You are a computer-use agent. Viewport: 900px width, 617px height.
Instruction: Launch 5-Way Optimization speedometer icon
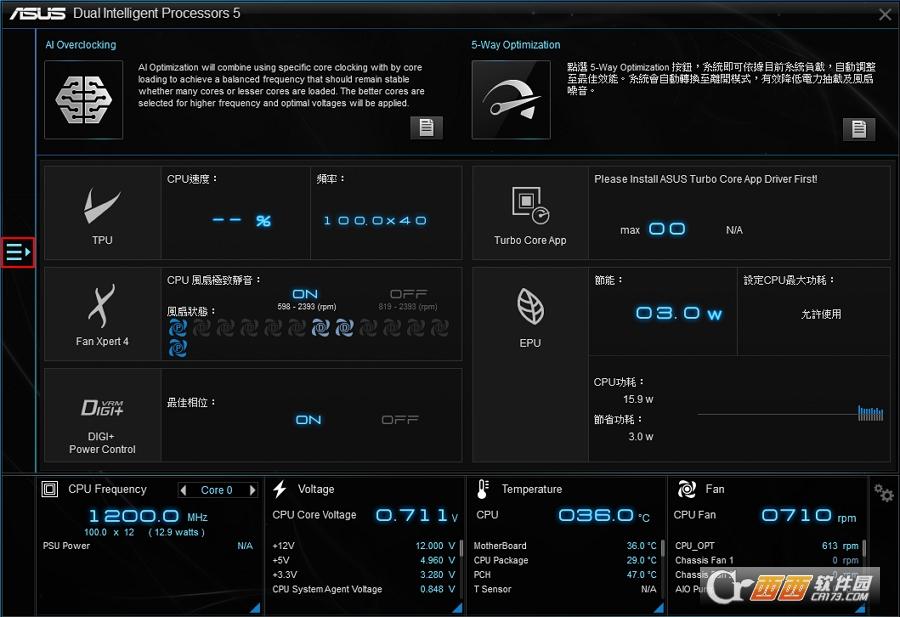coord(511,100)
